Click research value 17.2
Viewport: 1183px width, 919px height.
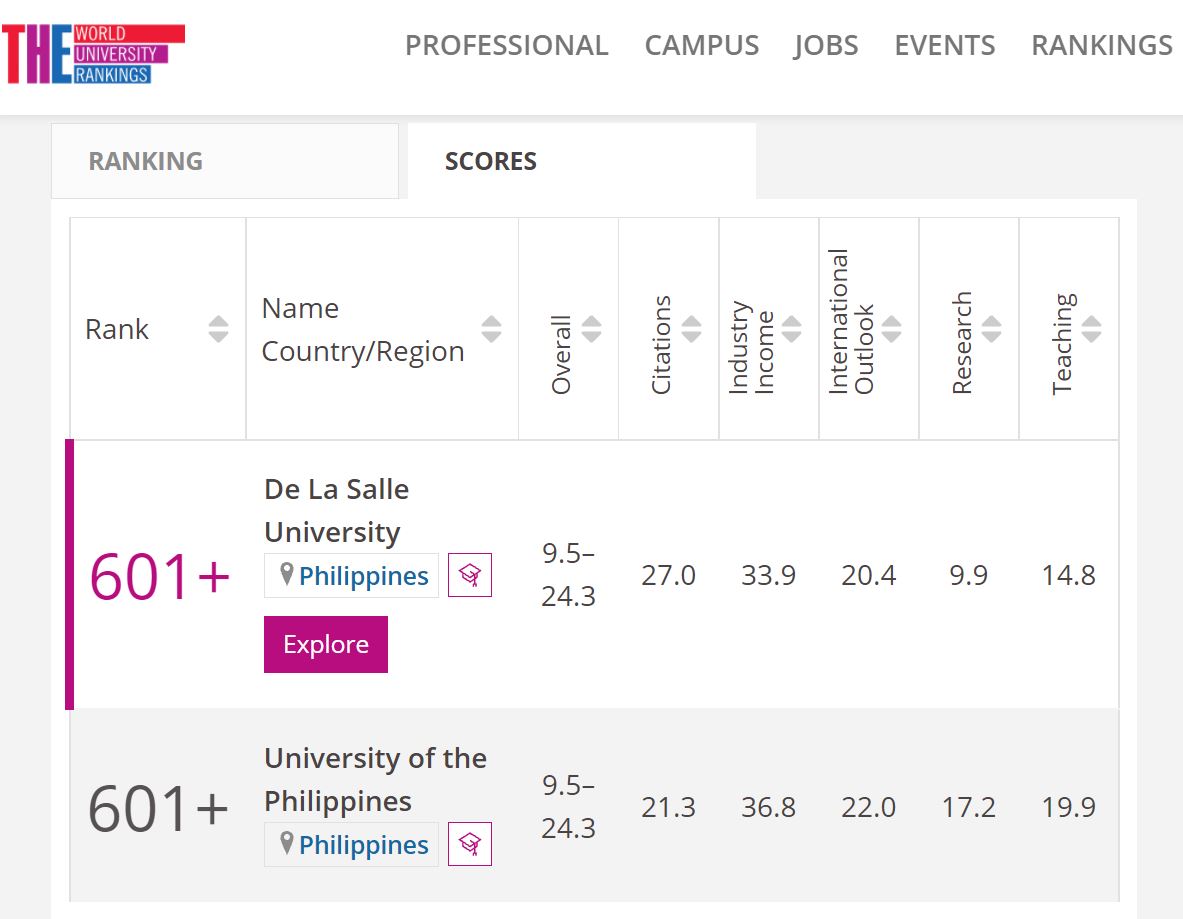(x=969, y=807)
